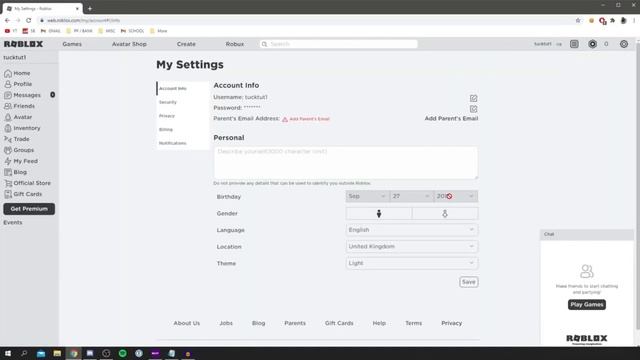Open the settings gear in header

pos(624,44)
